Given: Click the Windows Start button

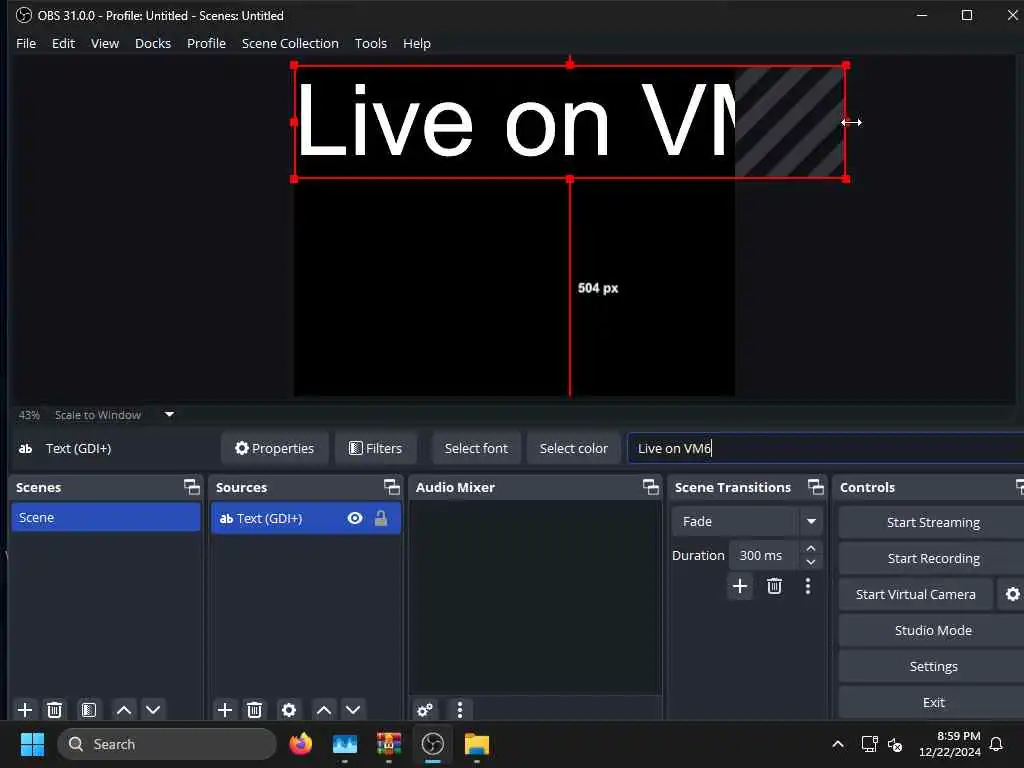Looking at the screenshot, I should pyautogui.click(x=32, y=744).
